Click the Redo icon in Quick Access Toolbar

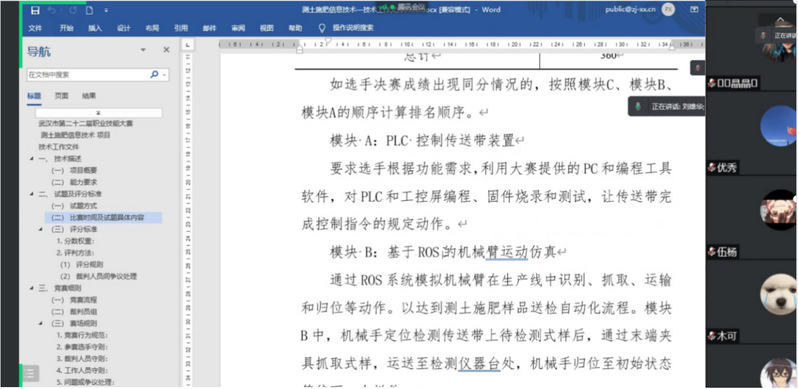coord(73,10)
